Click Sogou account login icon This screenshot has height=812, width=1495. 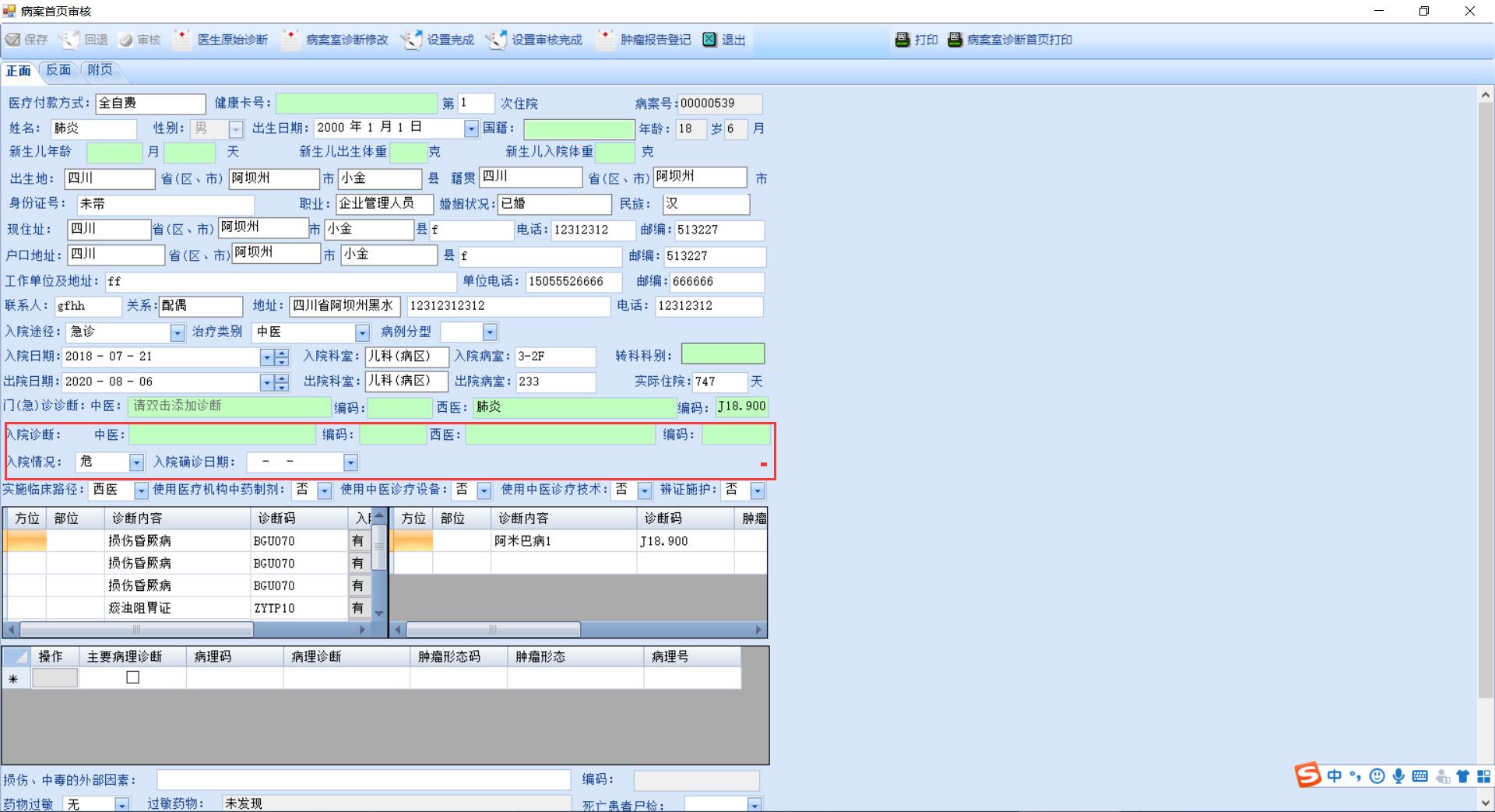tap(1442, 776)
